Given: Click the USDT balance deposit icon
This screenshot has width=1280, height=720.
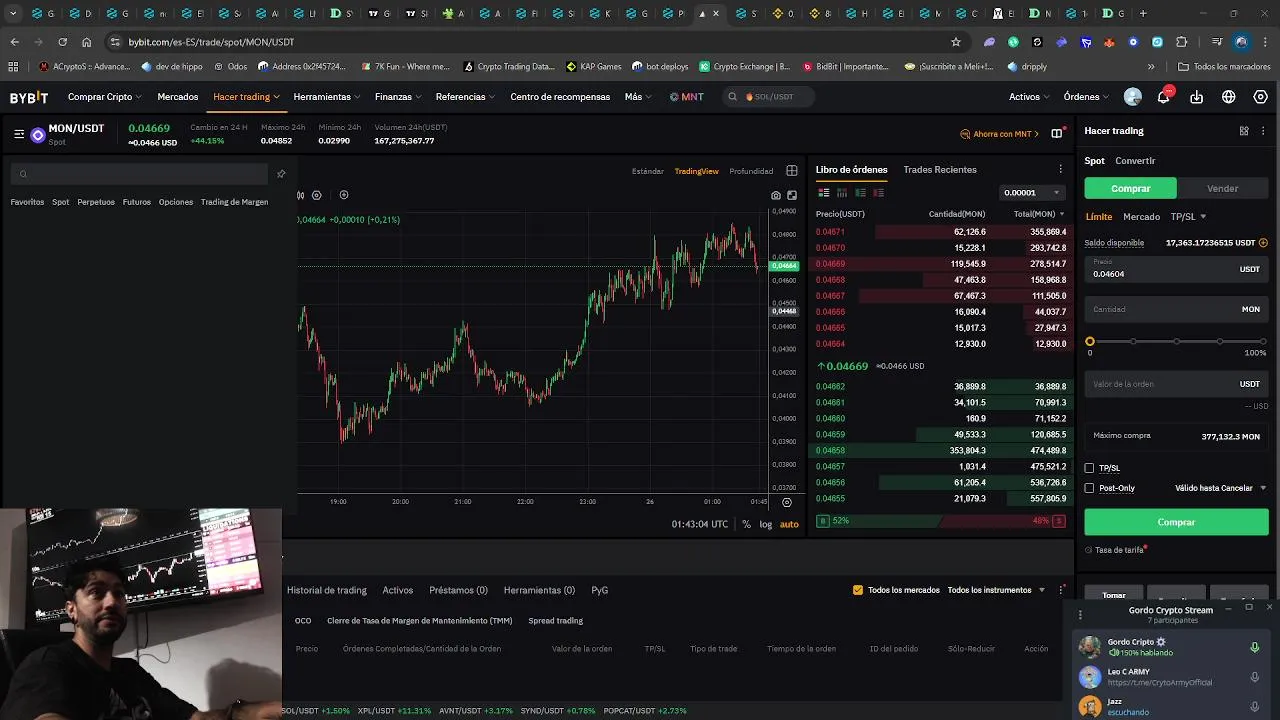Looking at the screenshot, I should (1263, 243).
